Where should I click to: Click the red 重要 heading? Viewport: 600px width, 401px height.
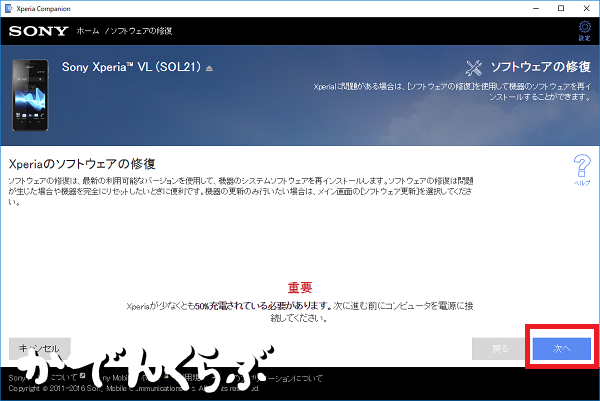[x=300, y=287]
